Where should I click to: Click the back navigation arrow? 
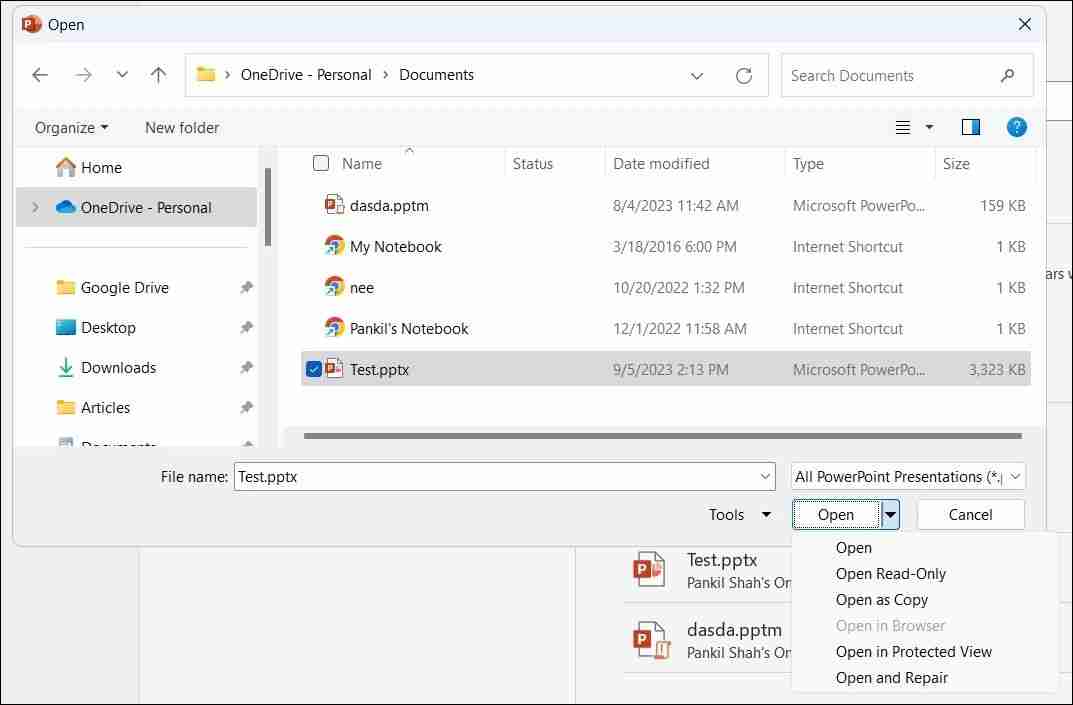(40, 75)
